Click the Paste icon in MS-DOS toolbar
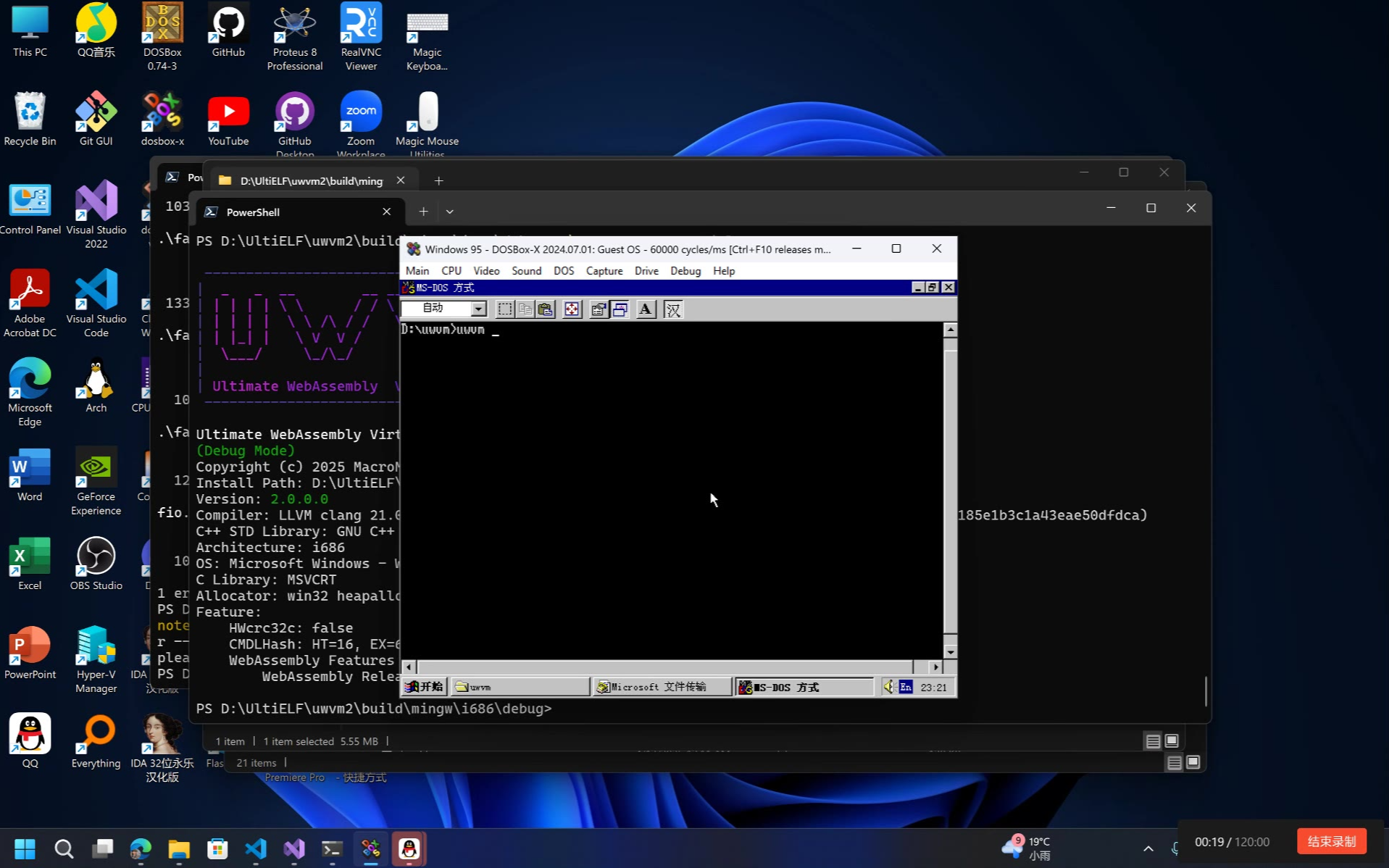 click(x=546, y=309)
